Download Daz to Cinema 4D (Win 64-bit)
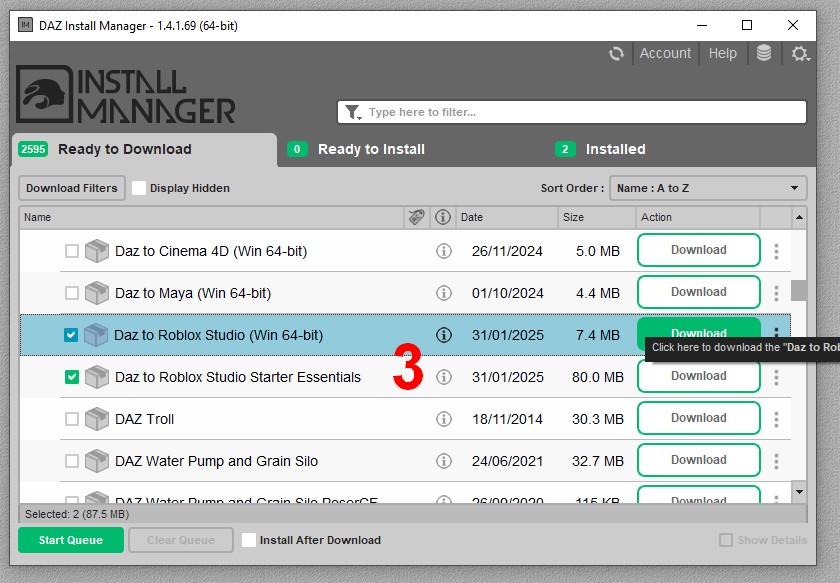Screen dimensions: 840x583 pos(699,250)
